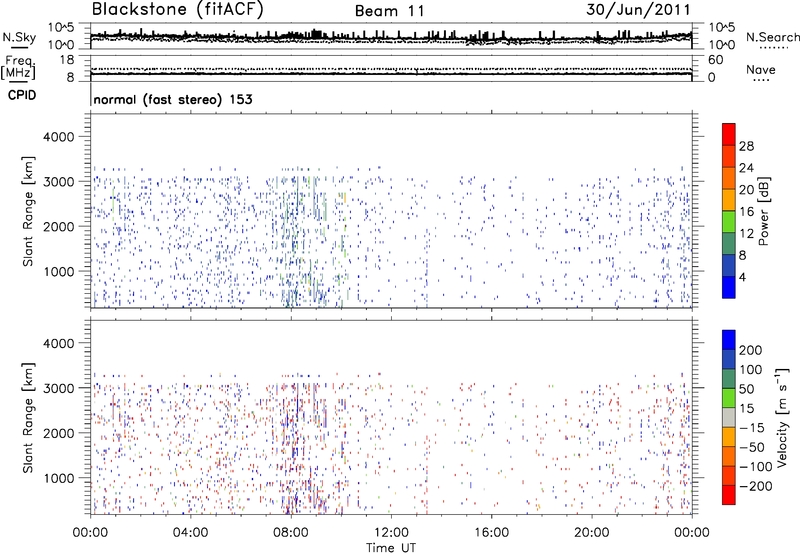Click the 16 label on power color bar
The height and width of the screenshot is (554, 800).
point(746,212)
